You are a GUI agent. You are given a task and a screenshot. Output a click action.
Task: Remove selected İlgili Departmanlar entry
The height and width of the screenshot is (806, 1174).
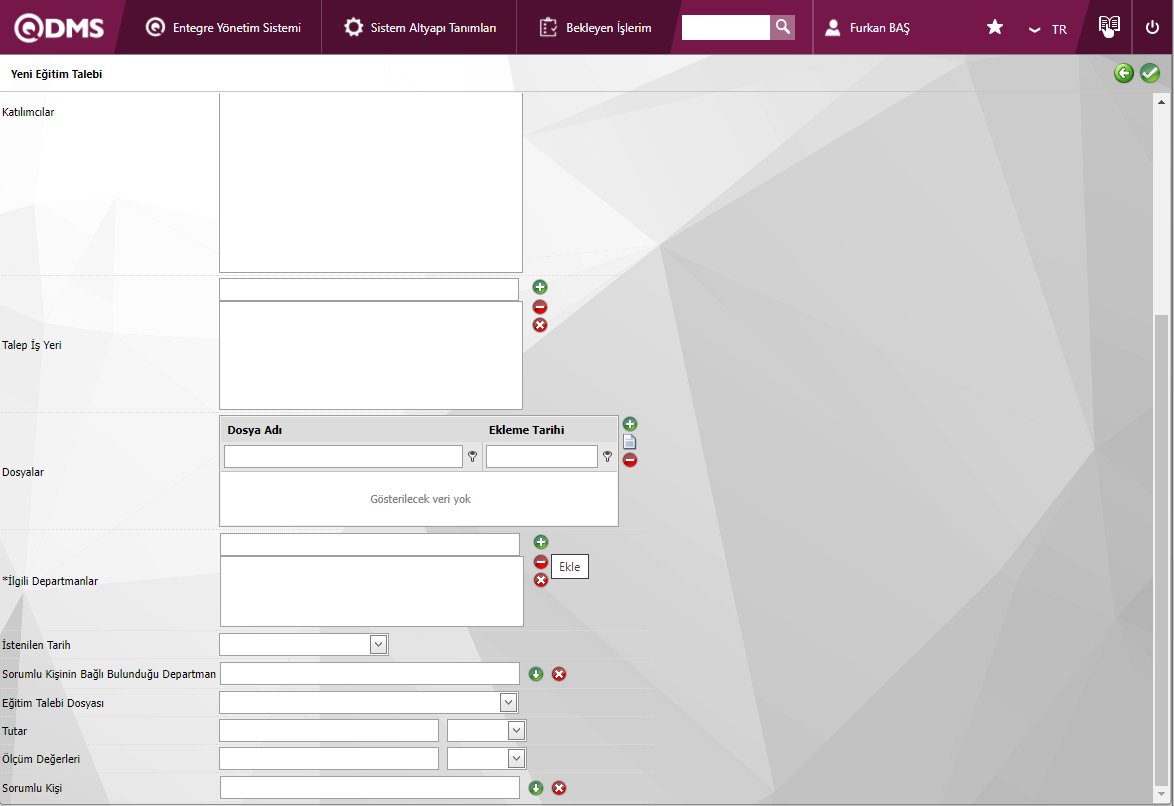click(541, 562)
